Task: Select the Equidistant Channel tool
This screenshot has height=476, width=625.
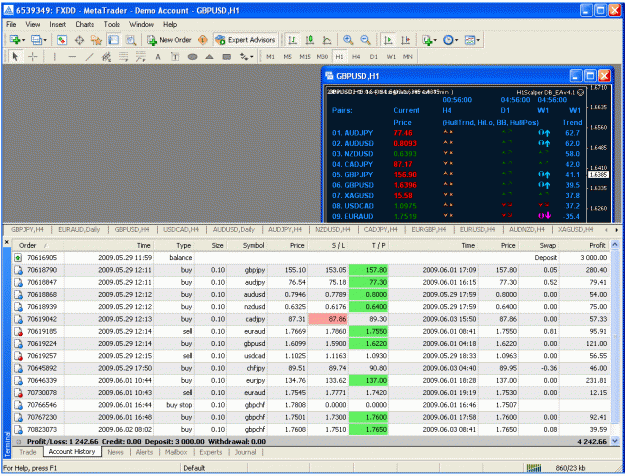Action: click(x=106, y=57)
